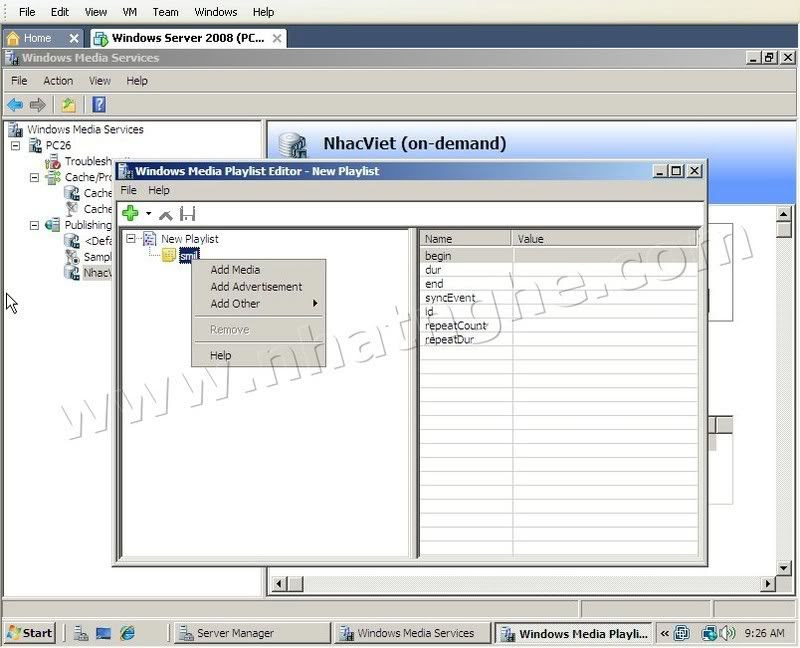This screenshot has height=648, width=800.
Task: Click the Publishing Points node icon
Action: (x=53, y=225)
